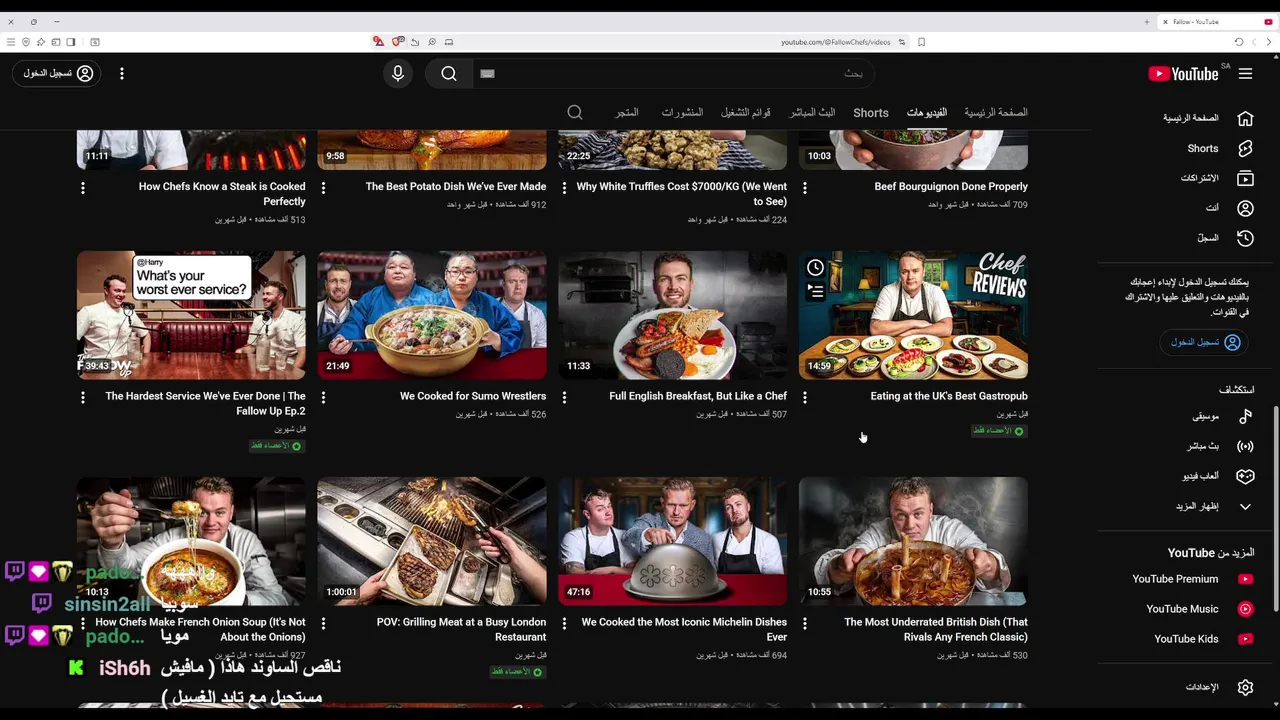The width and height of the screenshot is (1280, 720).
Task: Switch to the channel Shorts tab
Action: [x=871, y=113]
